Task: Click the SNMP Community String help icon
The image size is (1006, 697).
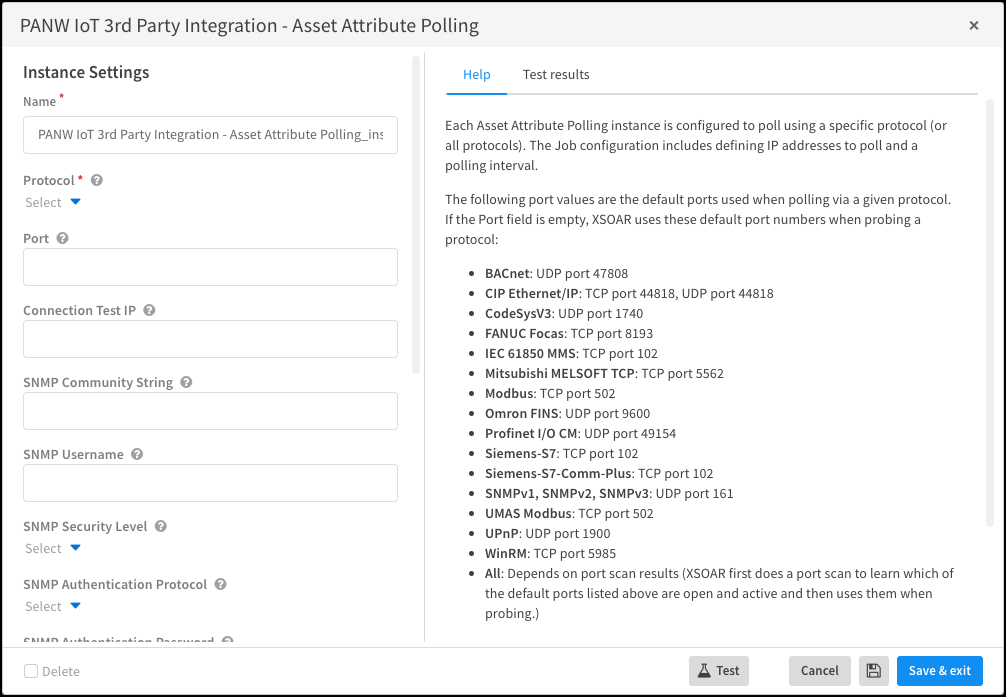Action: click(x=186, y=383)
